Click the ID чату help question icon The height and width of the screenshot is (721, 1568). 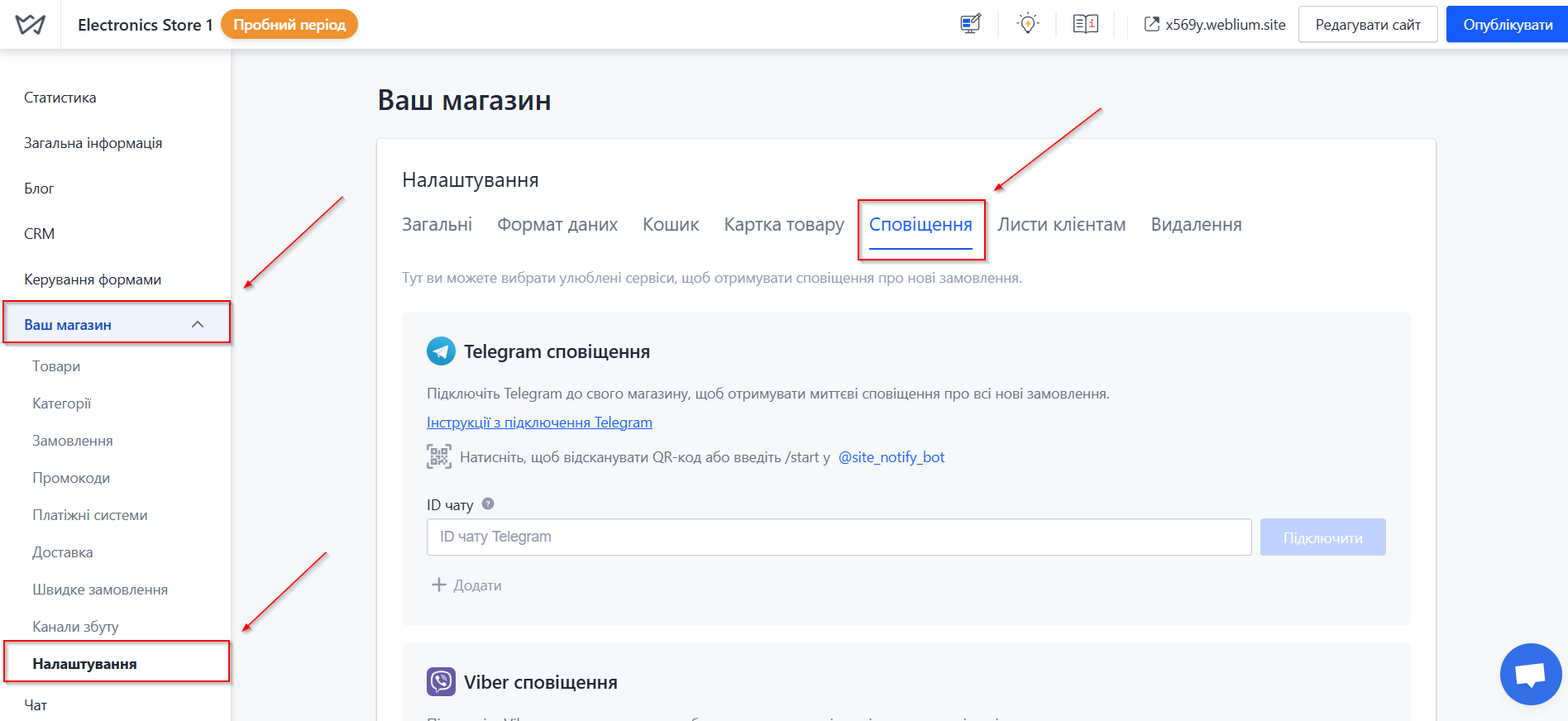tap(488, 504)
